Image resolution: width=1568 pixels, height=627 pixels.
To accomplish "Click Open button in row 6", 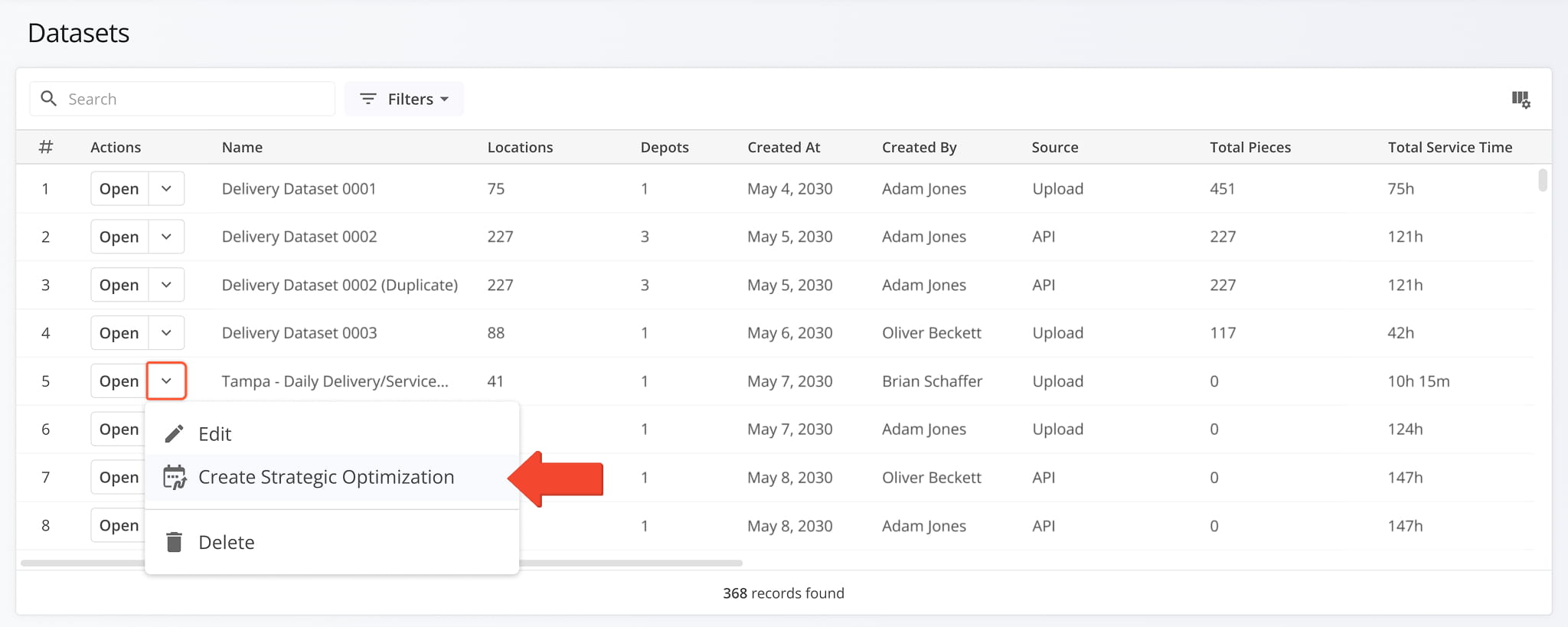I will coord(119,429).
